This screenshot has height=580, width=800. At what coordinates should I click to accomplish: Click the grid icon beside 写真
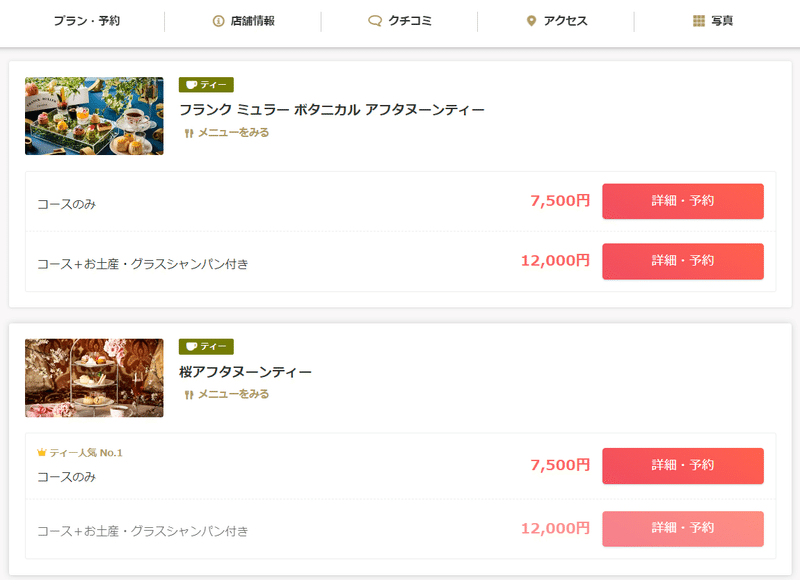click(698, 21)
